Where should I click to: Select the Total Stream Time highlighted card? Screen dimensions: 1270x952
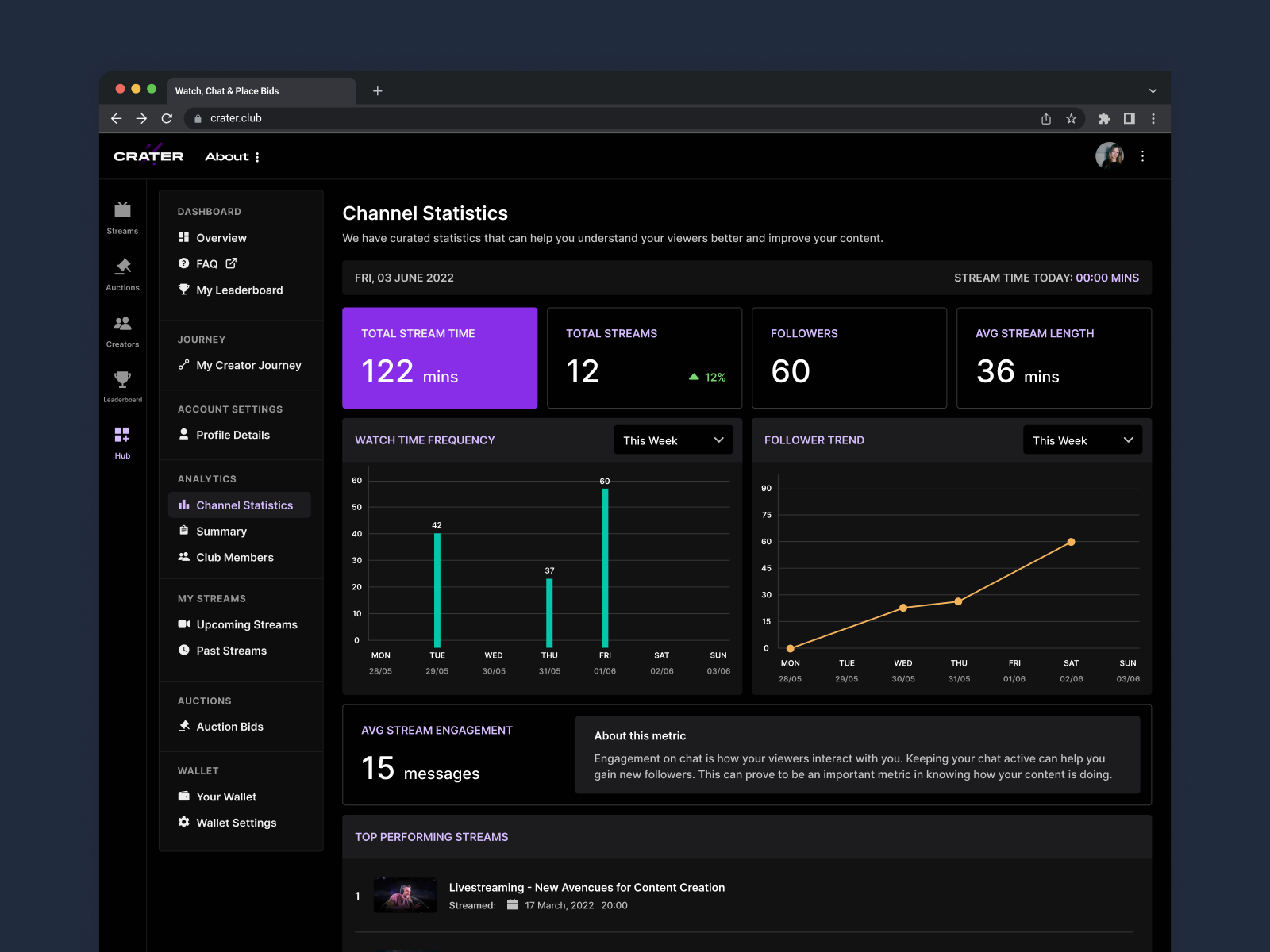[x=440, y=358]
